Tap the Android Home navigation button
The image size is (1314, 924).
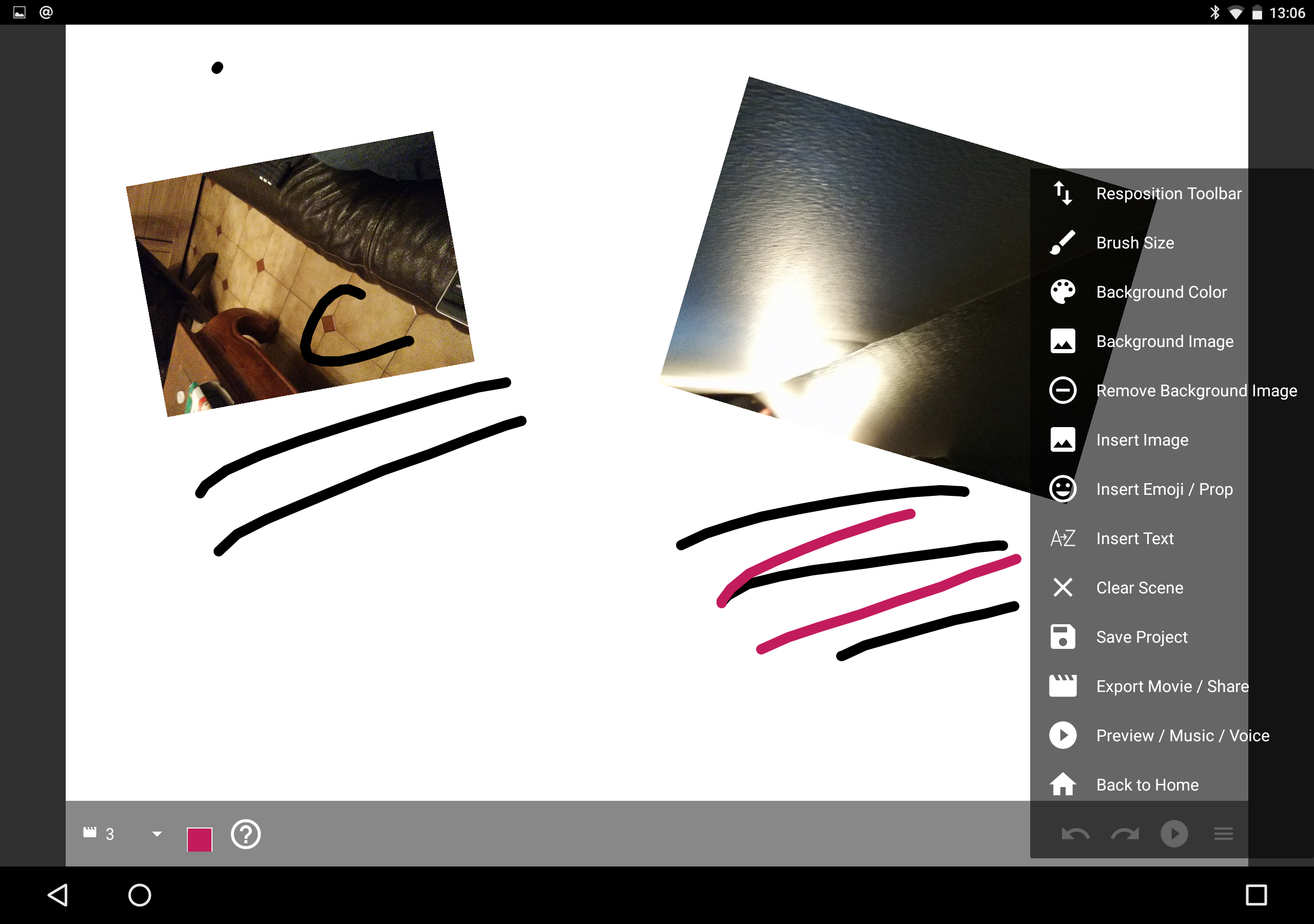[140, 895]
